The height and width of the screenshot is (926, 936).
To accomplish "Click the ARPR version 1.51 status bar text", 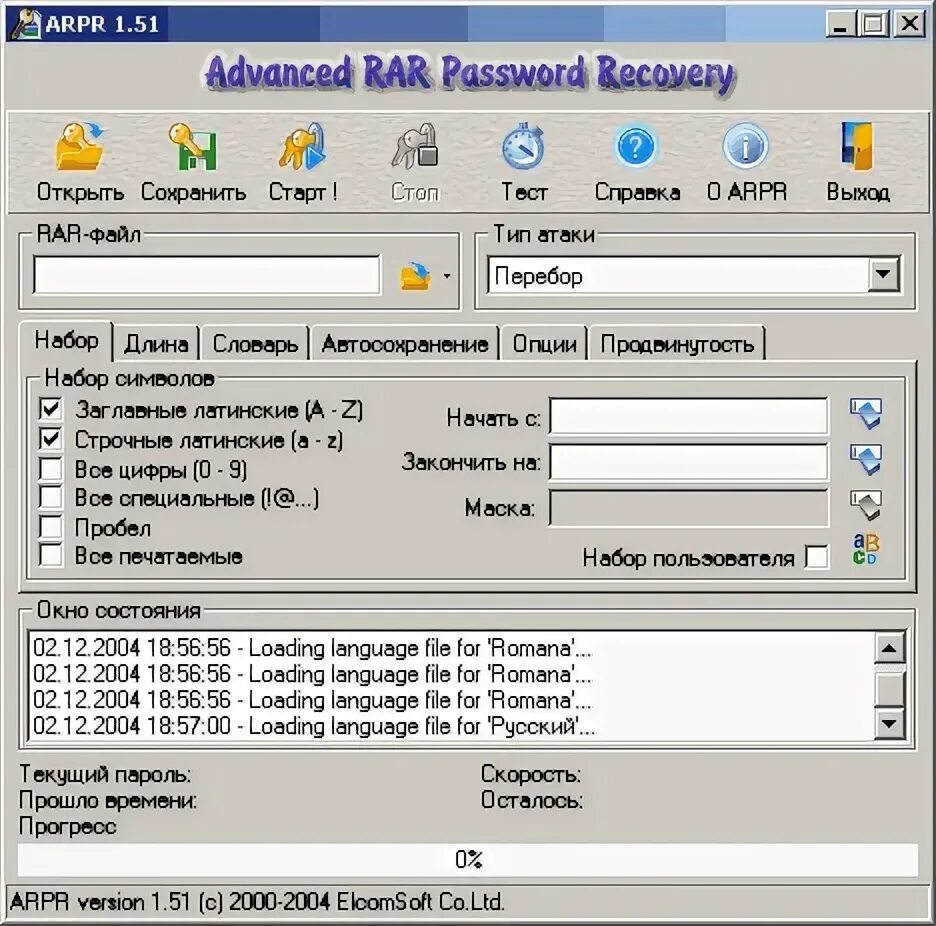I will [257, 902].
